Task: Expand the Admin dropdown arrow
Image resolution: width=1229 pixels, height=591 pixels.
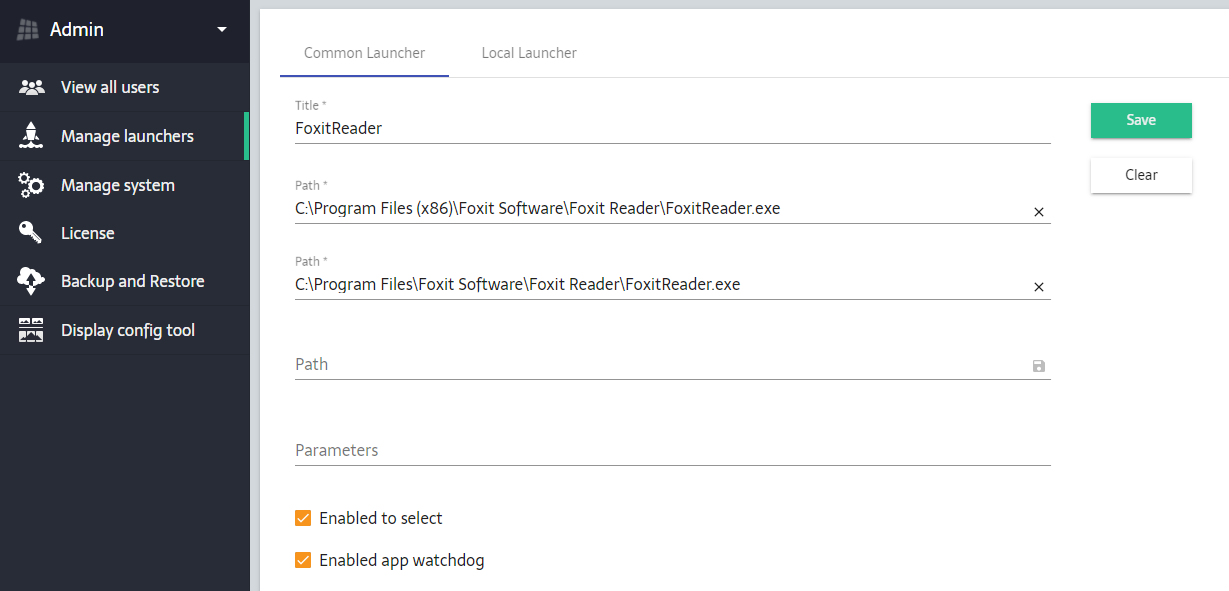Action: coord(222,30)
